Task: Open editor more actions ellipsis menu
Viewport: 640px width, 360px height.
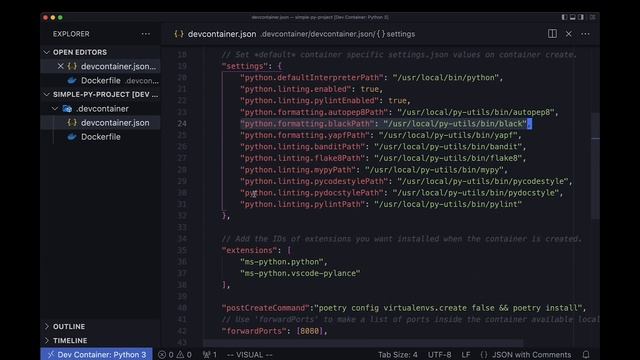Action: tap(585, 34)
